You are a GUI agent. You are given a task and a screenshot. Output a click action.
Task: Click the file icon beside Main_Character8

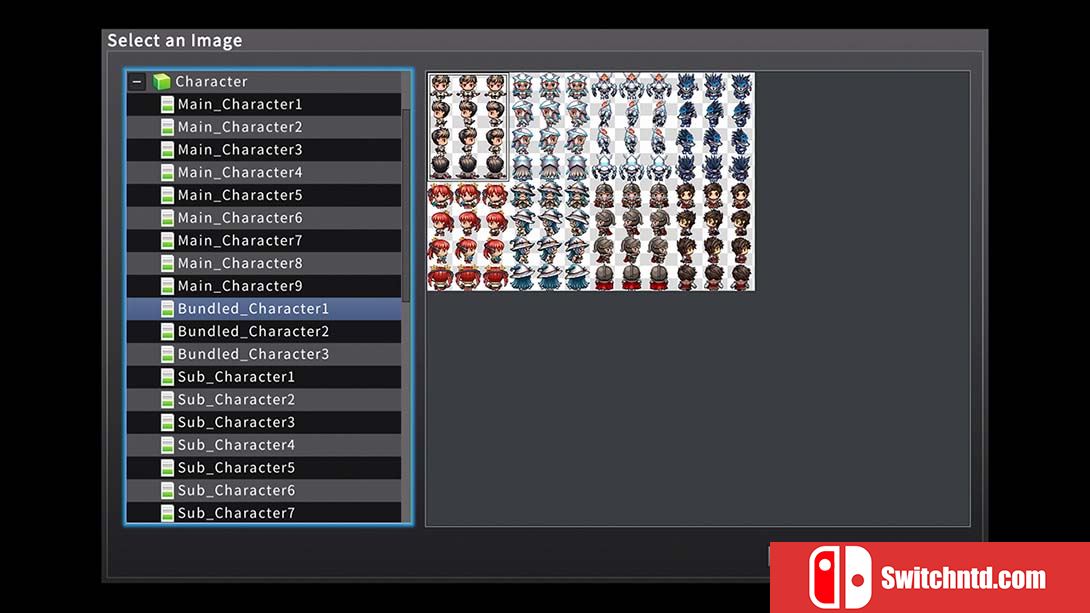point(167,263)
